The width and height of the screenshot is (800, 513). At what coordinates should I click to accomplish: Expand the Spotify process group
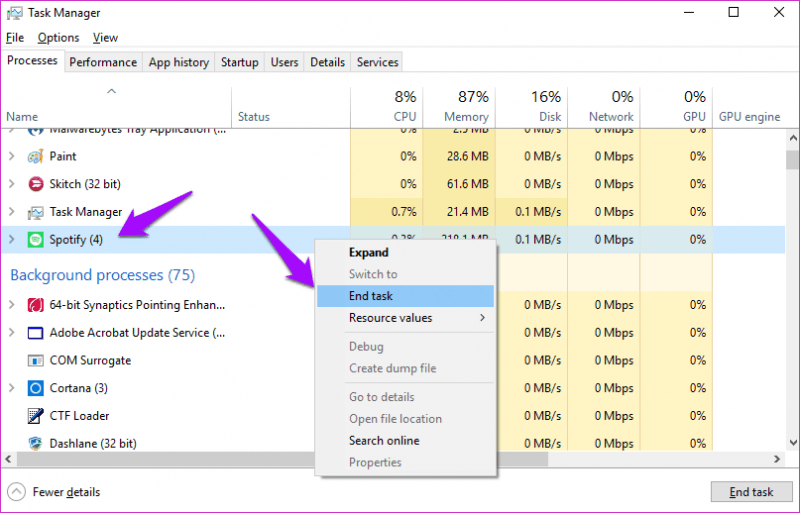click(x=12, y=240)
